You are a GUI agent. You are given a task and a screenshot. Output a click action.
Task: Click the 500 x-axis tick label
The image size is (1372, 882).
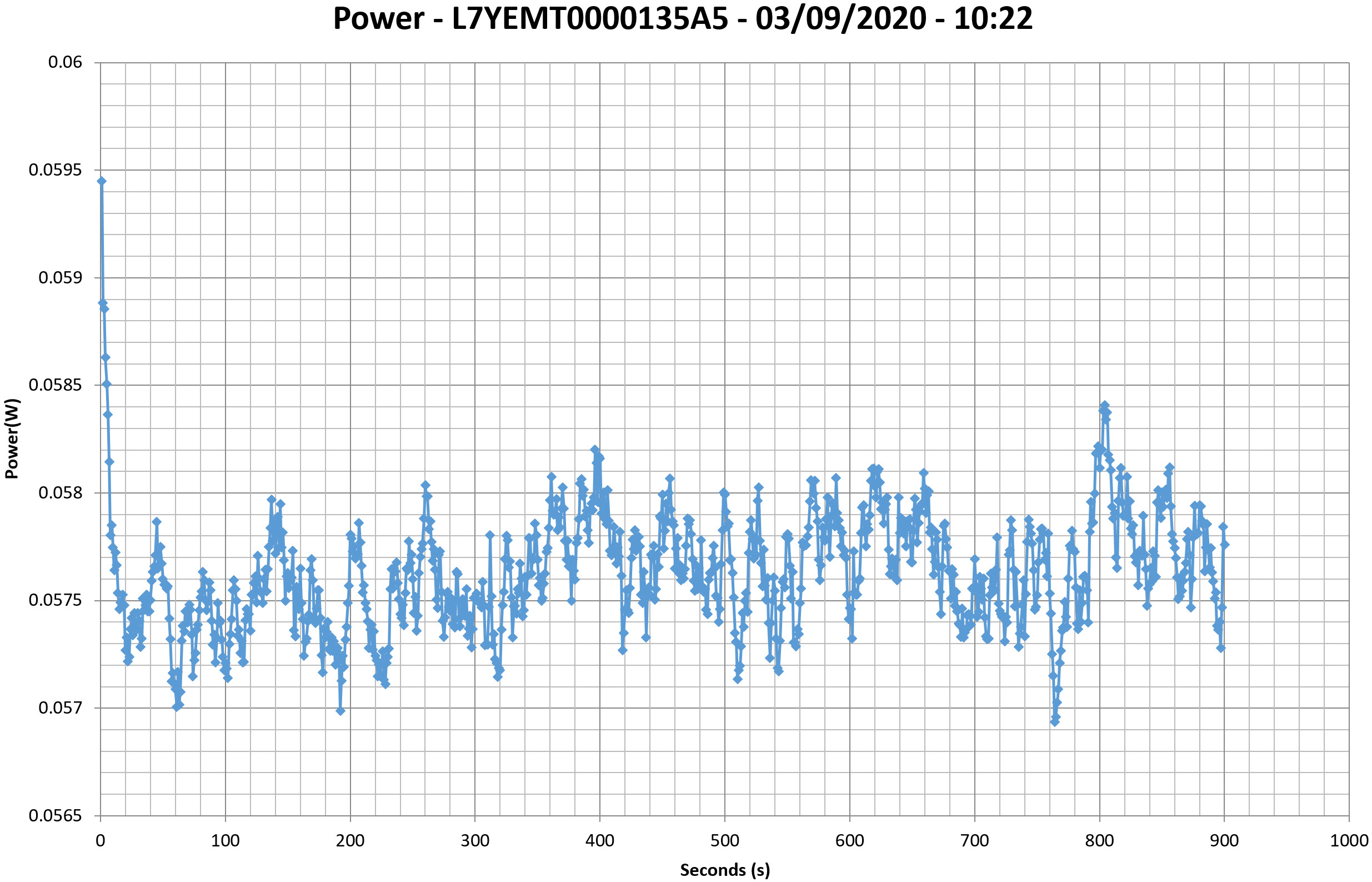[x=725, y=841]
